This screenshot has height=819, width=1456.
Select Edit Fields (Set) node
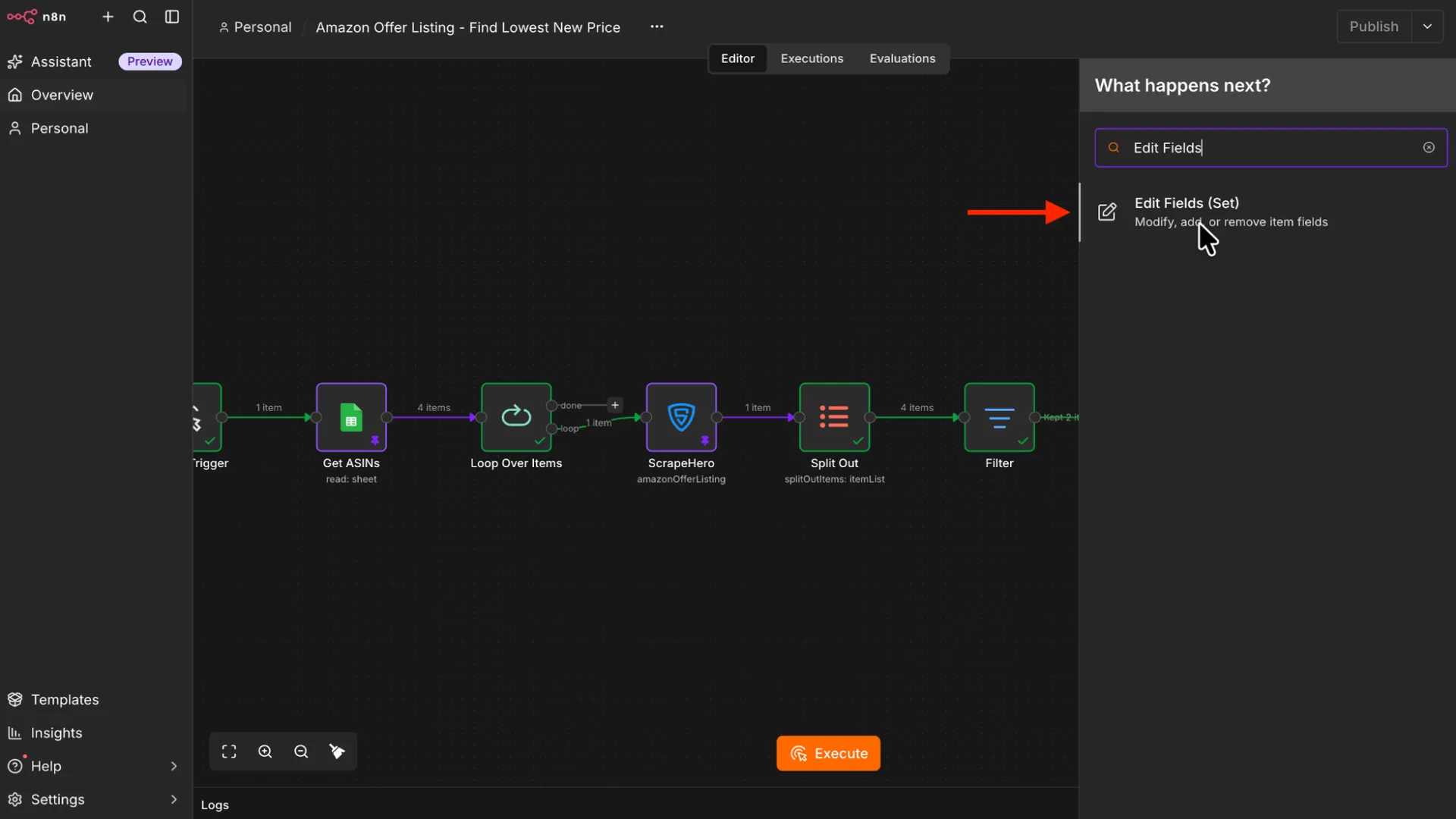pos(1267,212)
